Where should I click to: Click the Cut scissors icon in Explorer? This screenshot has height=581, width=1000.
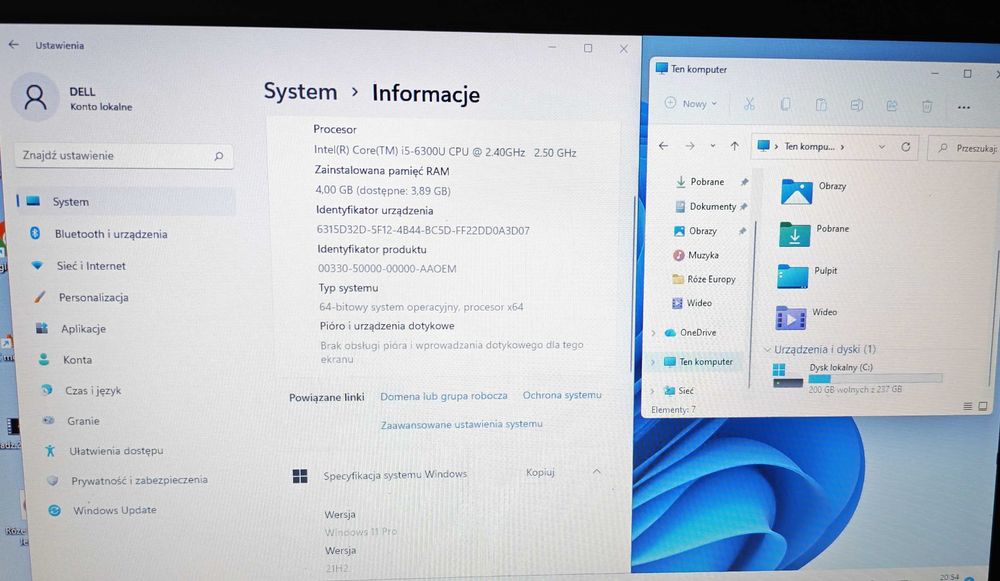[749, 104]
